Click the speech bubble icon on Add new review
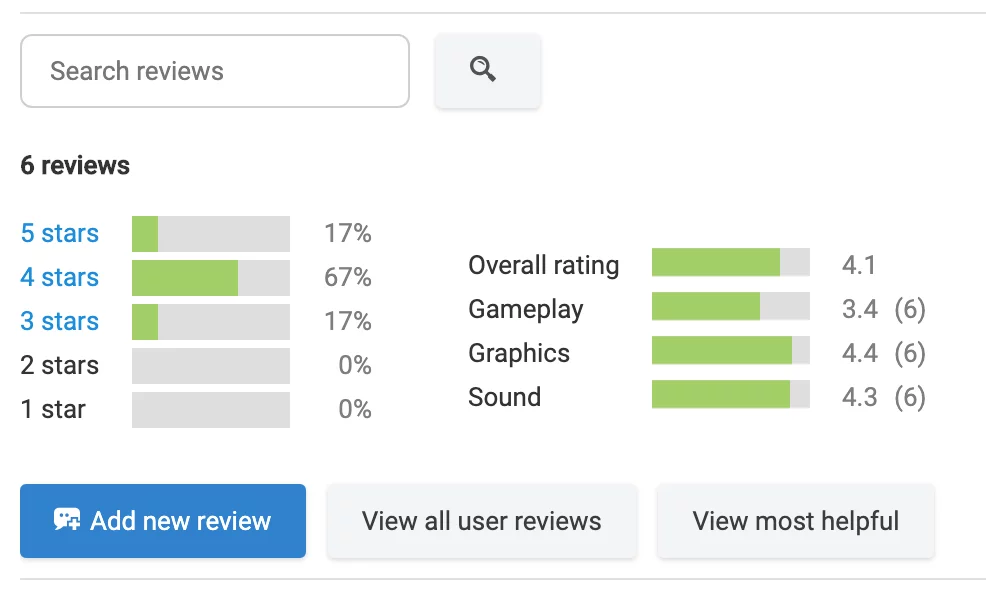Viewport: 986px width, 590px height. click(x=67, y=521)
